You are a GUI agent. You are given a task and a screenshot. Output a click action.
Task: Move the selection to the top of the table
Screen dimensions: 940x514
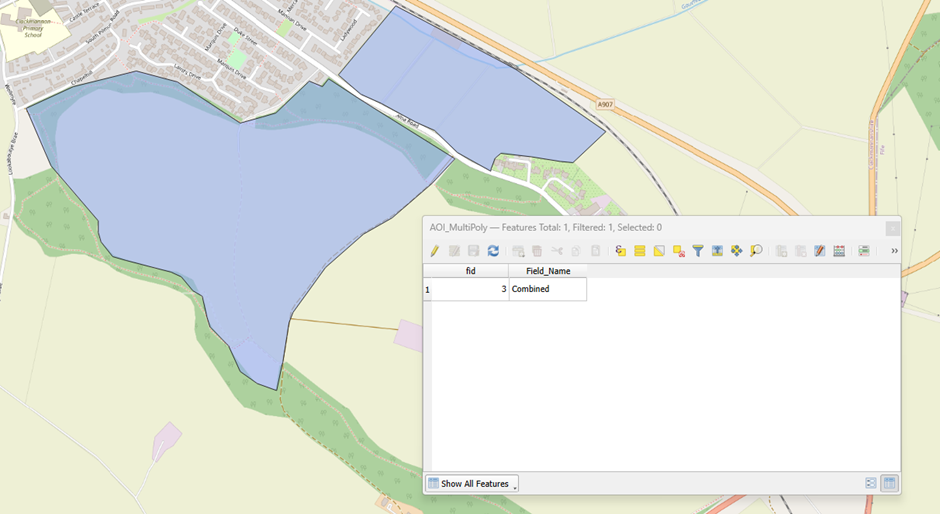717,251
